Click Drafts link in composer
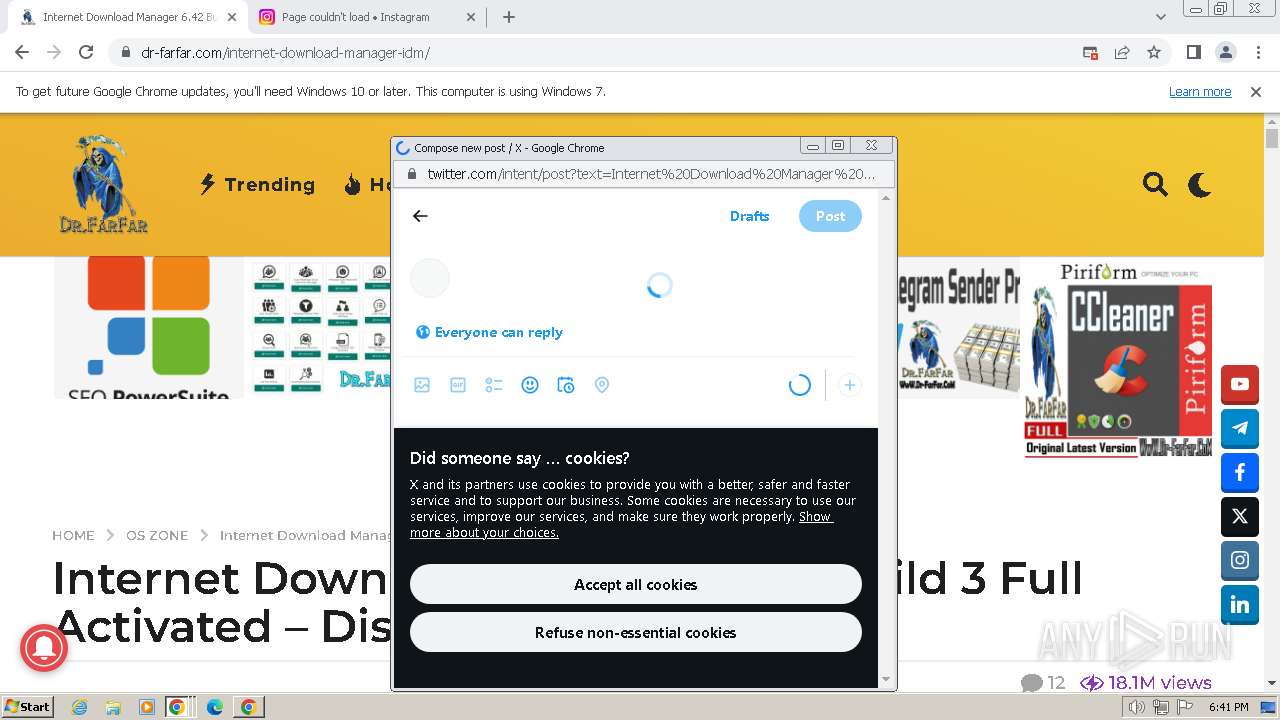Image resolution: width=1280 pixels, height=720 pixels. point(749,216)
